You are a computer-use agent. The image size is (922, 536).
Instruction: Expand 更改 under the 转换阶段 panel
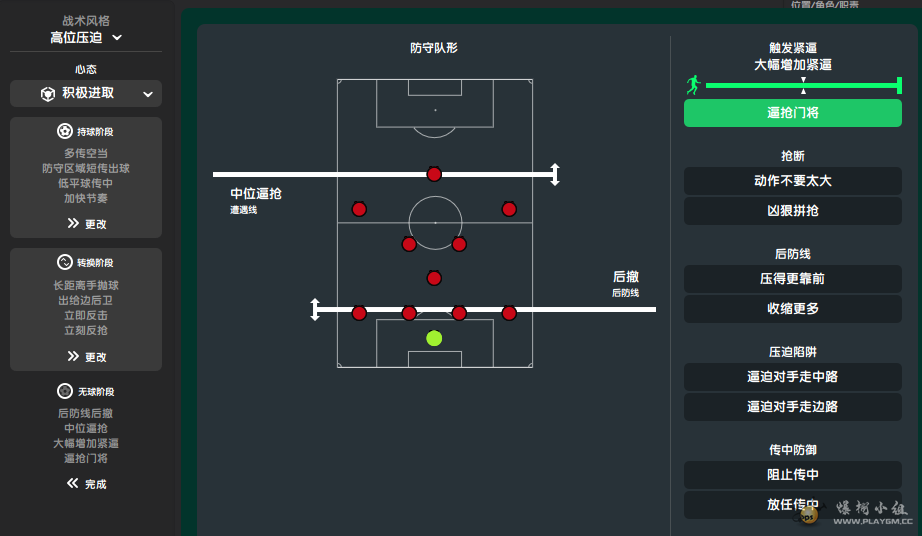pos(86,356)
